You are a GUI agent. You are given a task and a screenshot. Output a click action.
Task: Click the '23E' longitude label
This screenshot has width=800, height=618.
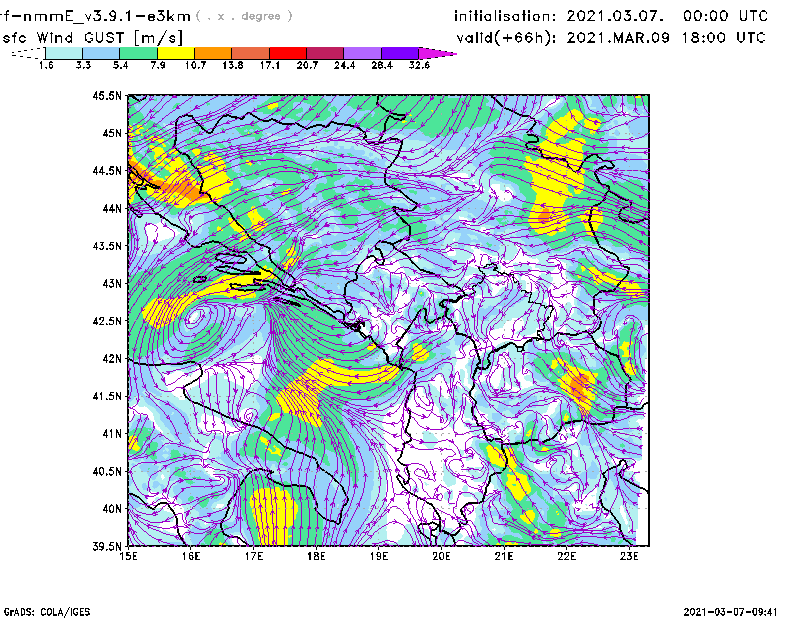tap(629, 556)
